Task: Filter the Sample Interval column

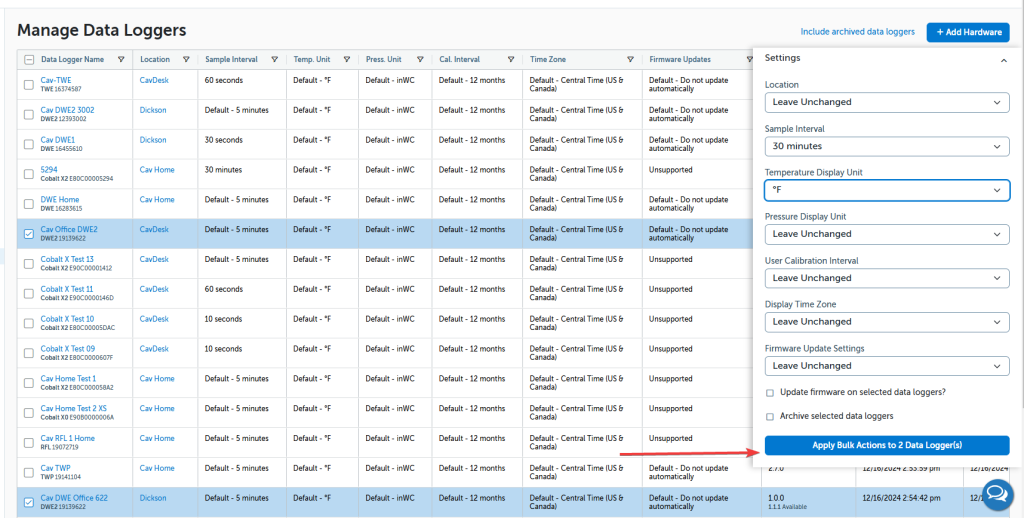Action: [x=275, y=60]
